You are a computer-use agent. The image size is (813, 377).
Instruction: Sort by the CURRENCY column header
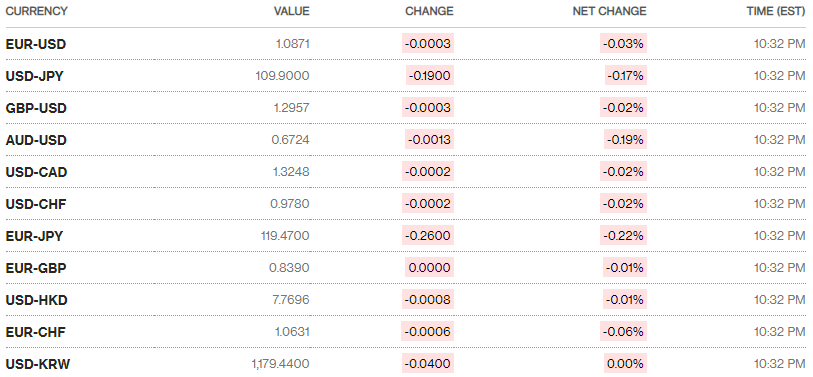pyautogui.click(x=36, y=11)
